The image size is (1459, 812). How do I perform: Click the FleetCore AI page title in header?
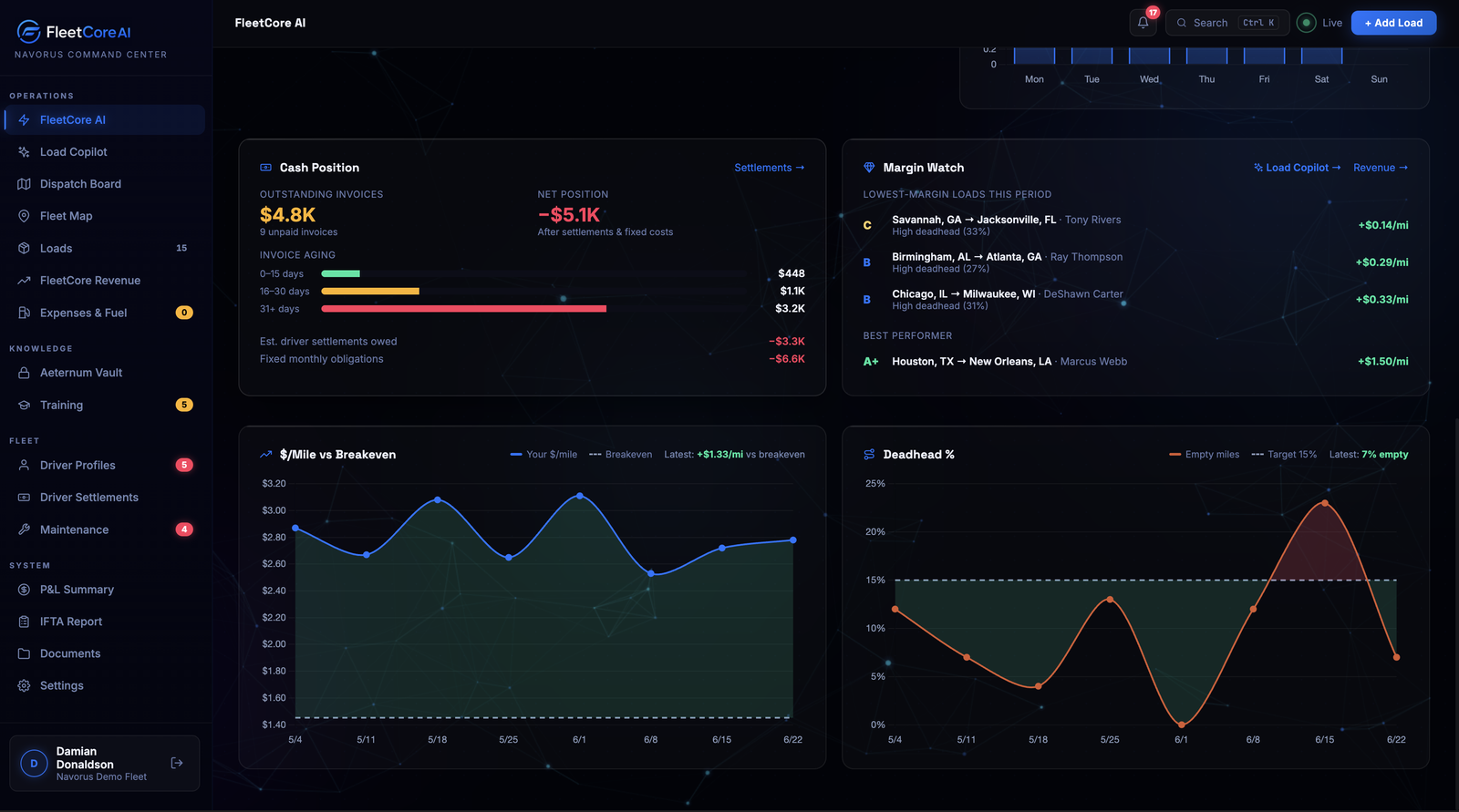270,23
